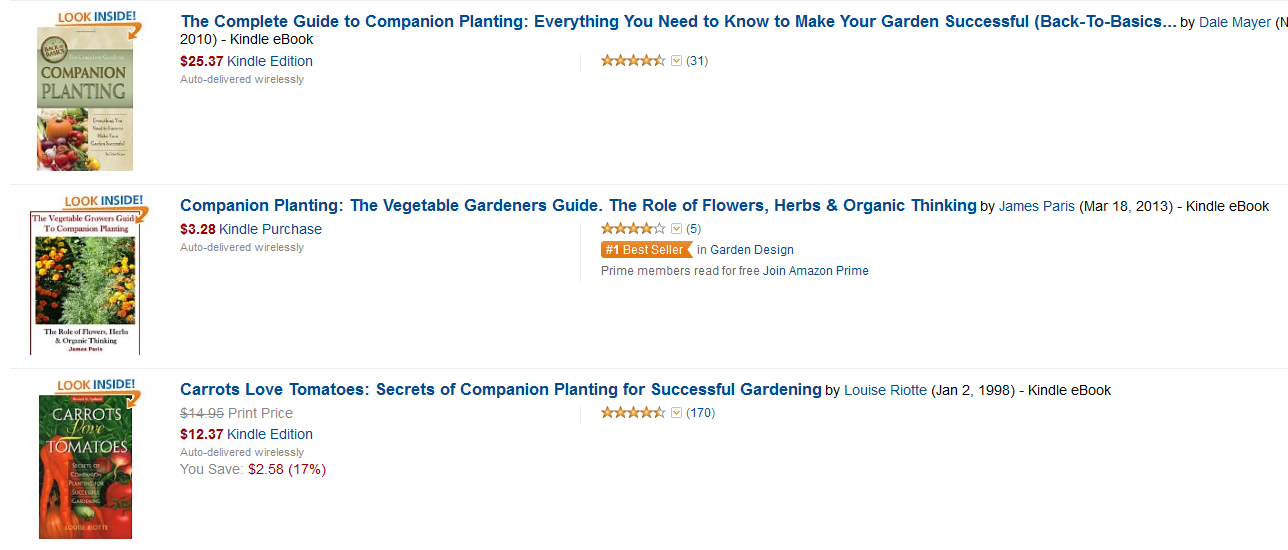Click the Join Amazon Prime link
The width and height of the screenshot is (1288, 550).
816,271
